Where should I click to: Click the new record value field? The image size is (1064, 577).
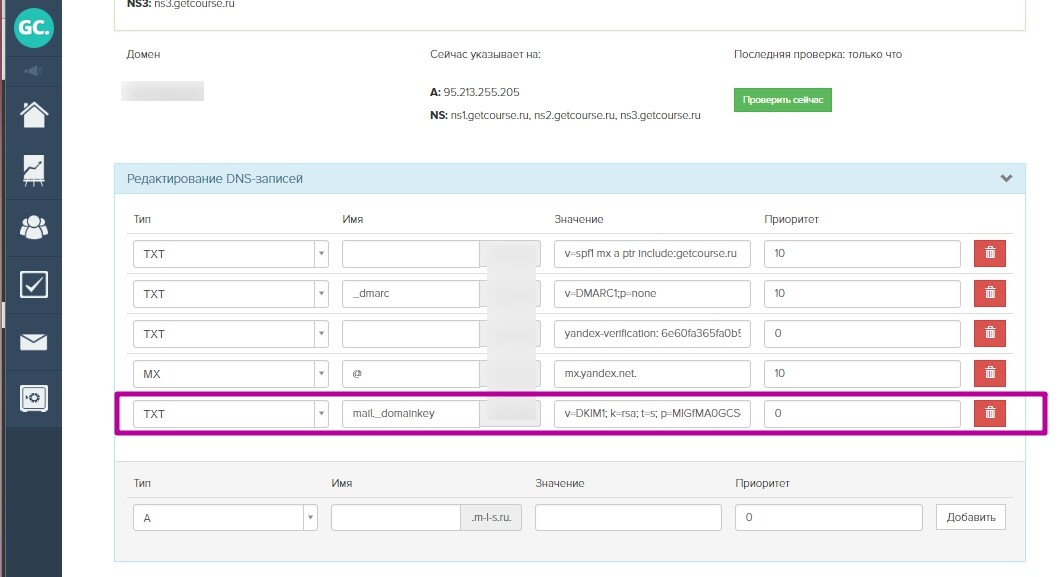[x=628, y=517]
